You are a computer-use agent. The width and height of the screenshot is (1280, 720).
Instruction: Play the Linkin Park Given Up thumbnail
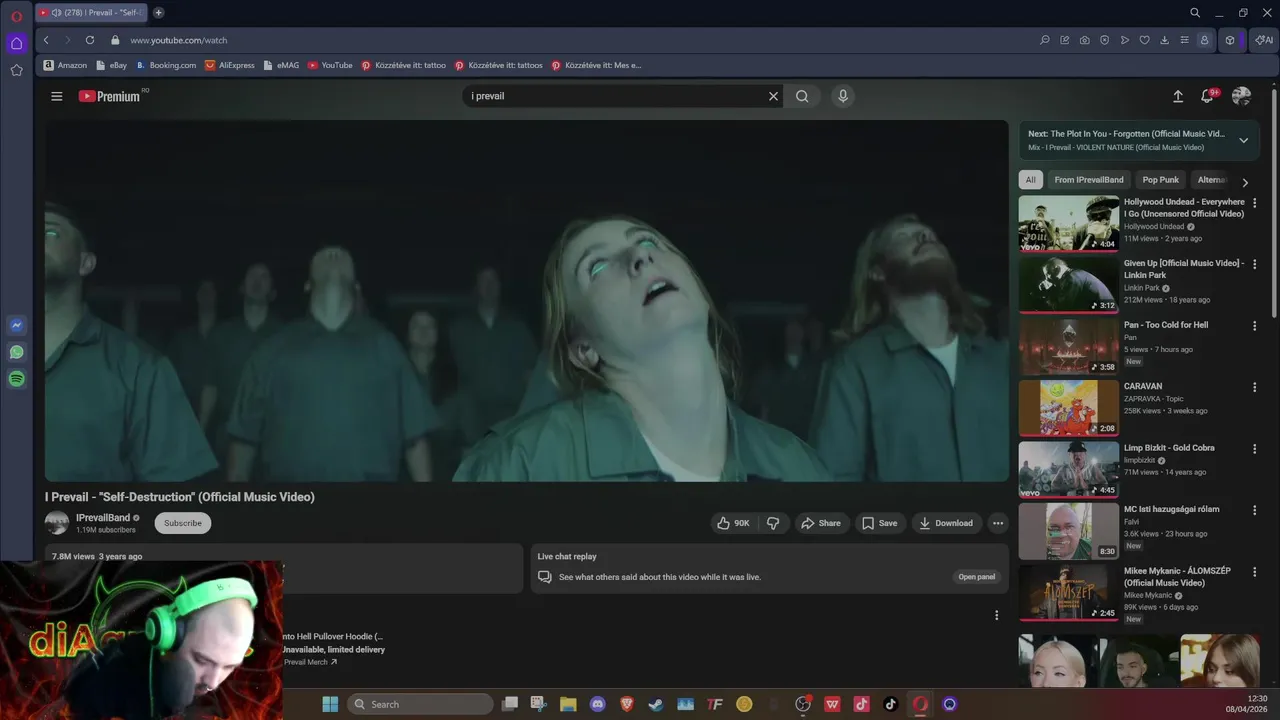1069,285
